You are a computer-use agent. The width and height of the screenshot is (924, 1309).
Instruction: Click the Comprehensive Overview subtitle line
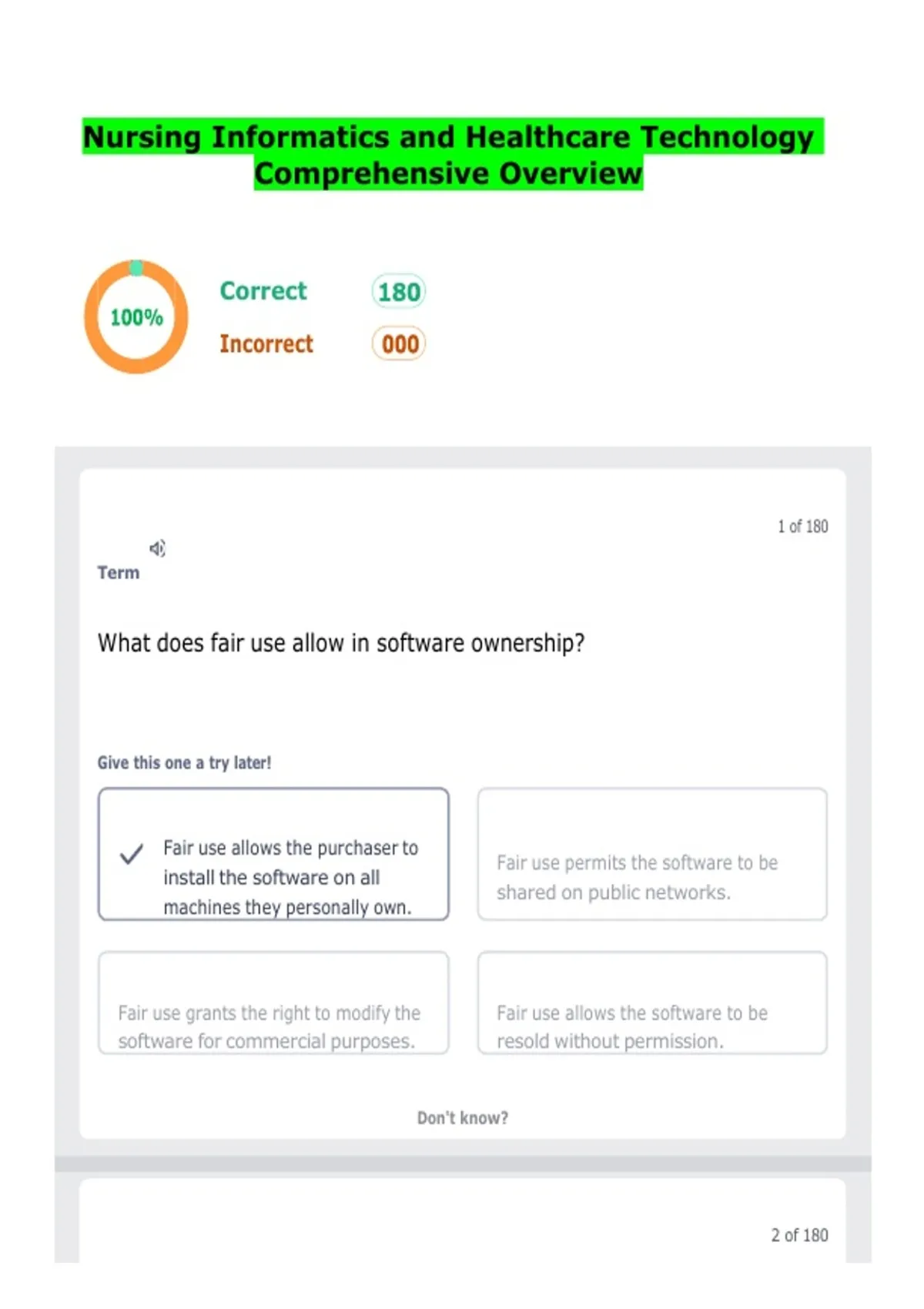[x=449, y=173]
